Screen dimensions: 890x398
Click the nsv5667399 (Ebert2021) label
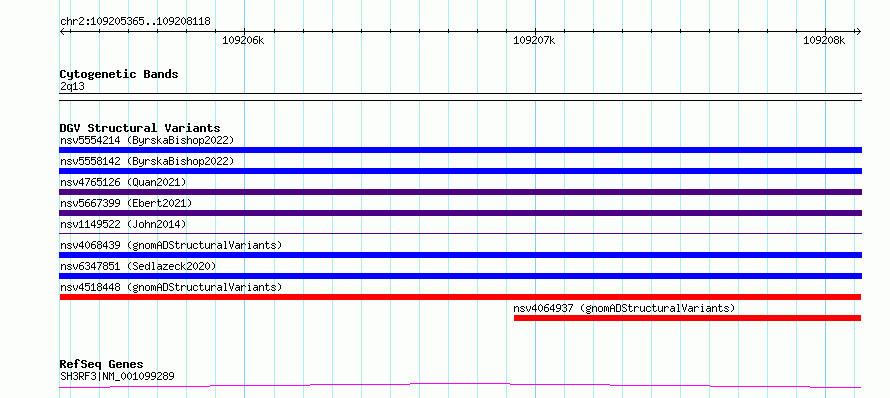(x=126, y=203)
